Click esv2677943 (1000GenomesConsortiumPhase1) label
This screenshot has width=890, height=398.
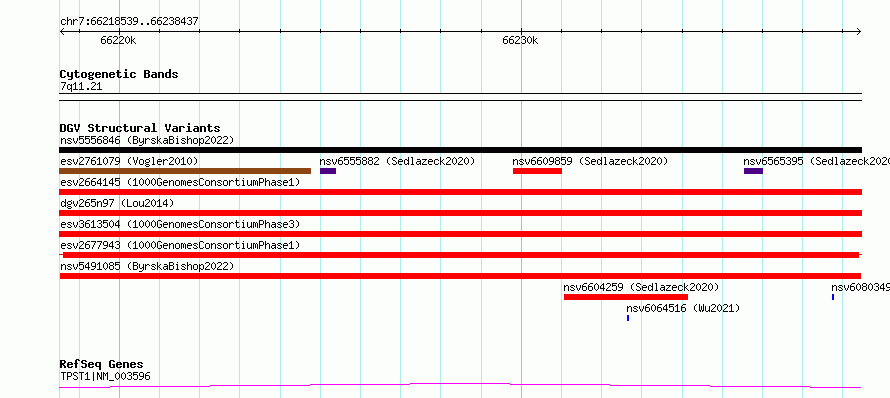(180, 245)
